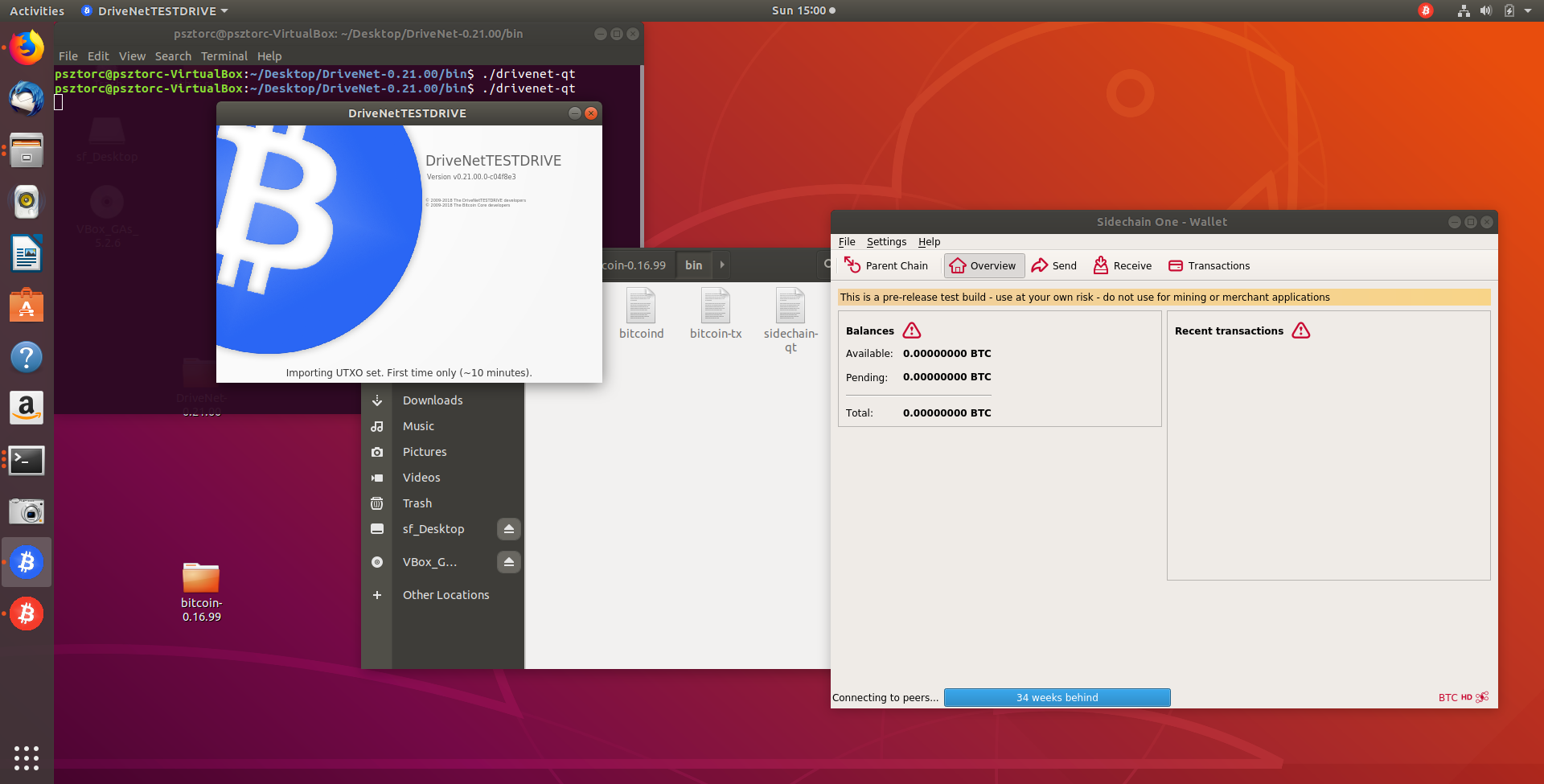Open the Screenshot camera app in dock
1544x784 pixels.
[x=27, y=511]
